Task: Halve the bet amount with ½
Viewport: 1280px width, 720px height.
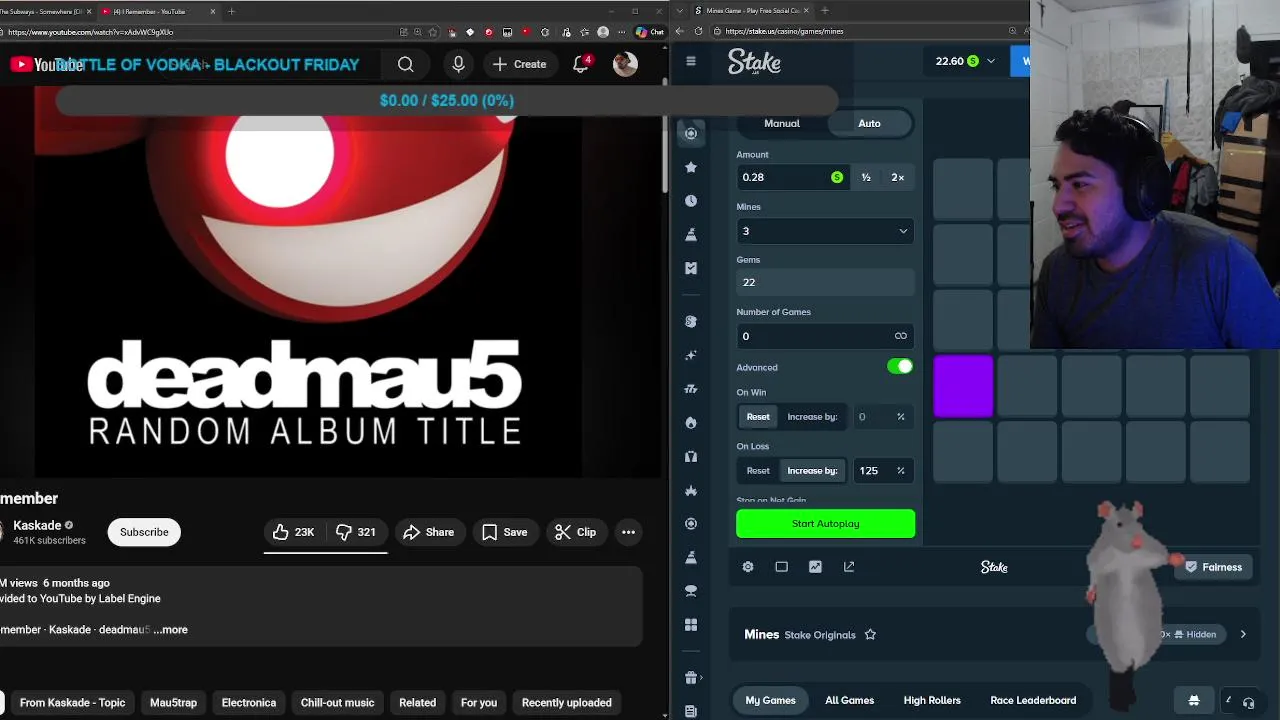Action: tap(866, 177)
